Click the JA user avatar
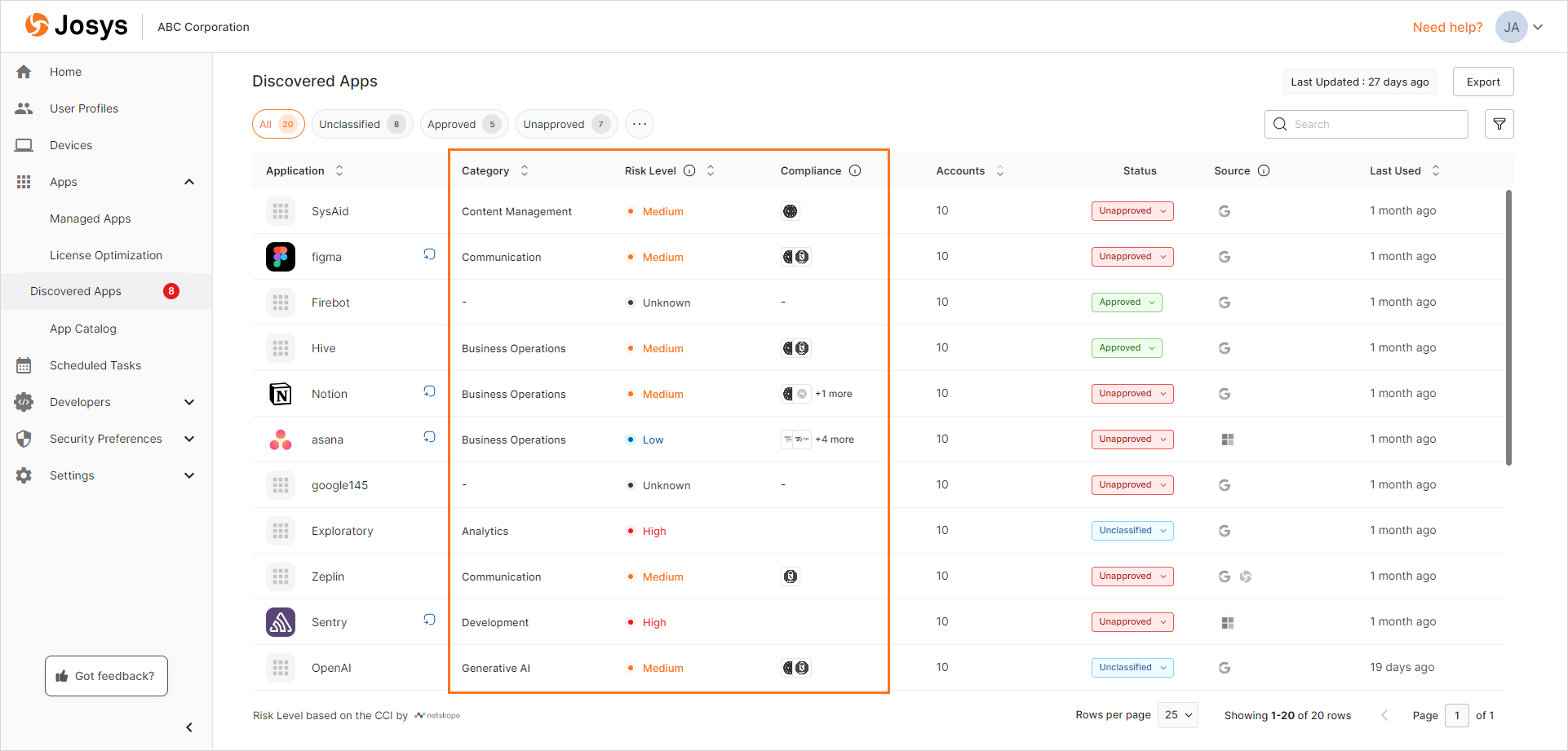Image resolution: width=1568 pixels, height=751 pixels. [1512, 27]
